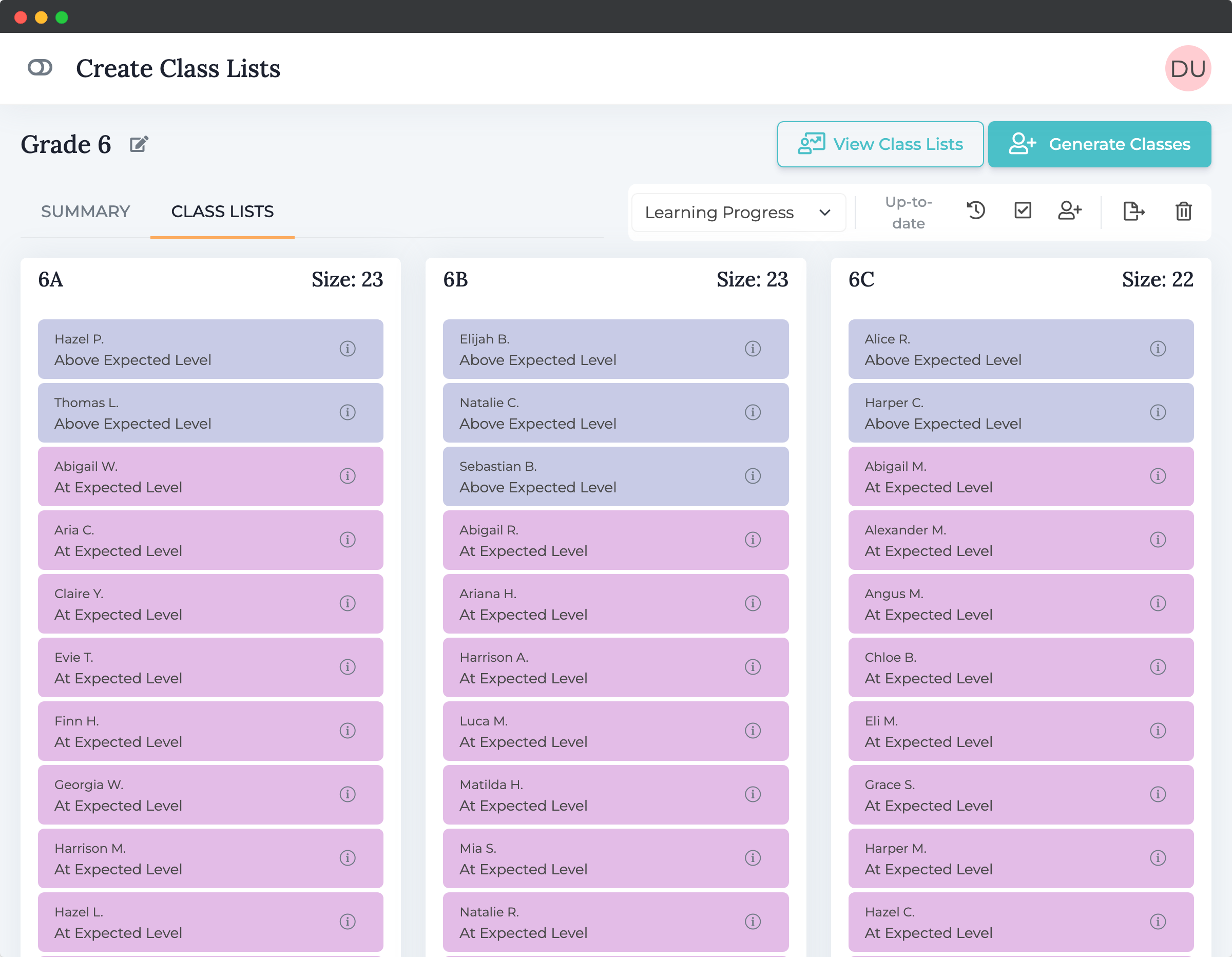The height and width of the screenshot is (957, 1232).
Task: Click the View Class Lists button
Action: click(x=880, y=144)
